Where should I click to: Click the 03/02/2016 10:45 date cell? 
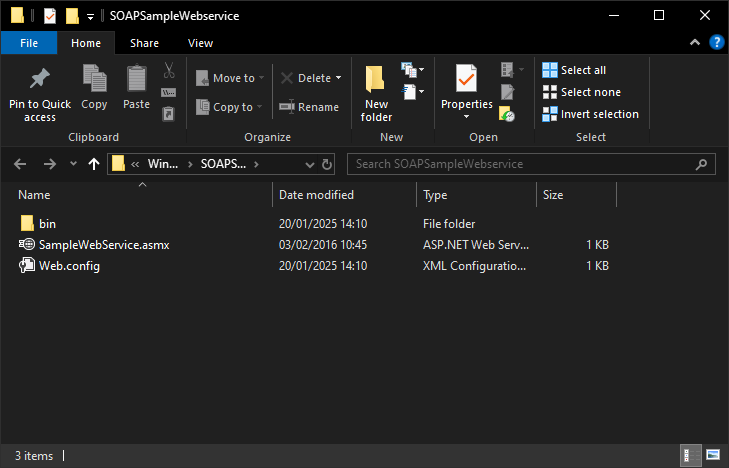pyautogui.click(x=323, y=245)
